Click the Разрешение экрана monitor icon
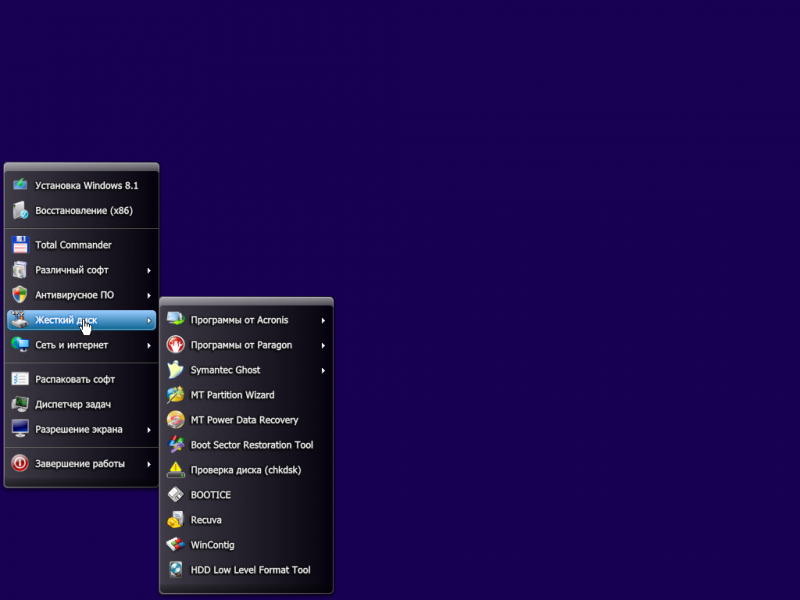 20,429
